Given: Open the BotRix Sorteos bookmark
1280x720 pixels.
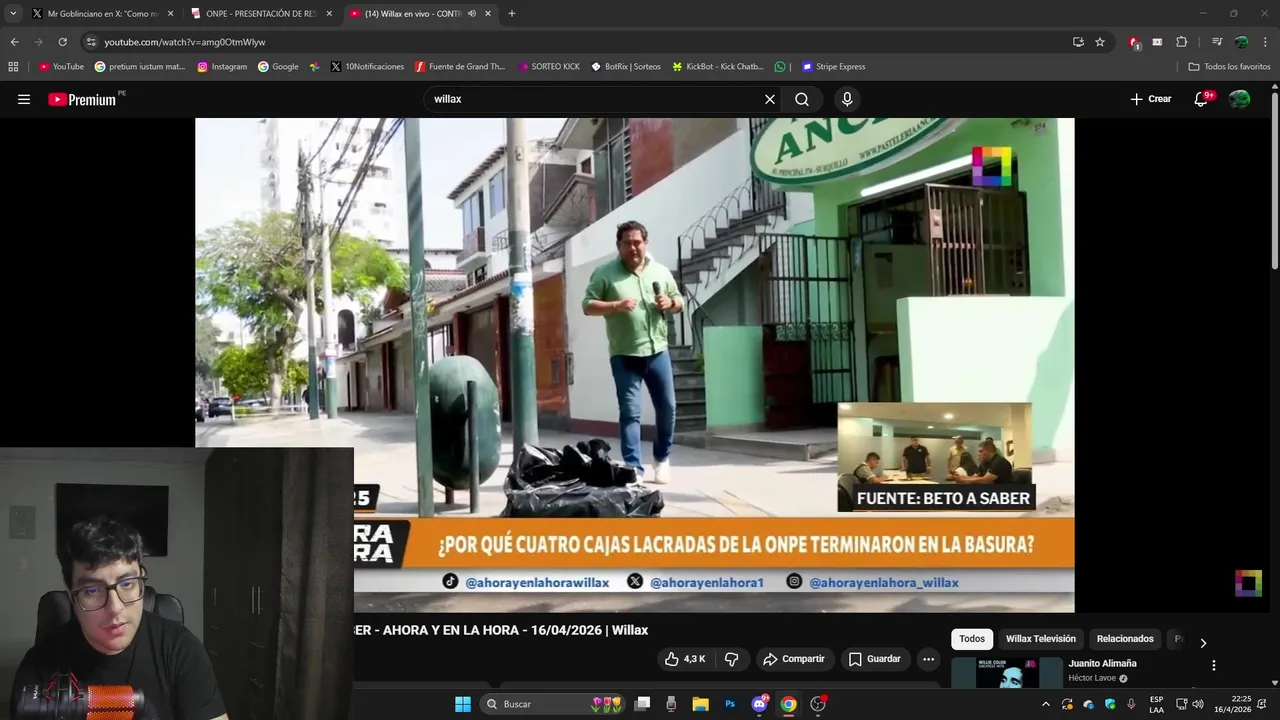Looking at the screenshot, I should [626, 67].
